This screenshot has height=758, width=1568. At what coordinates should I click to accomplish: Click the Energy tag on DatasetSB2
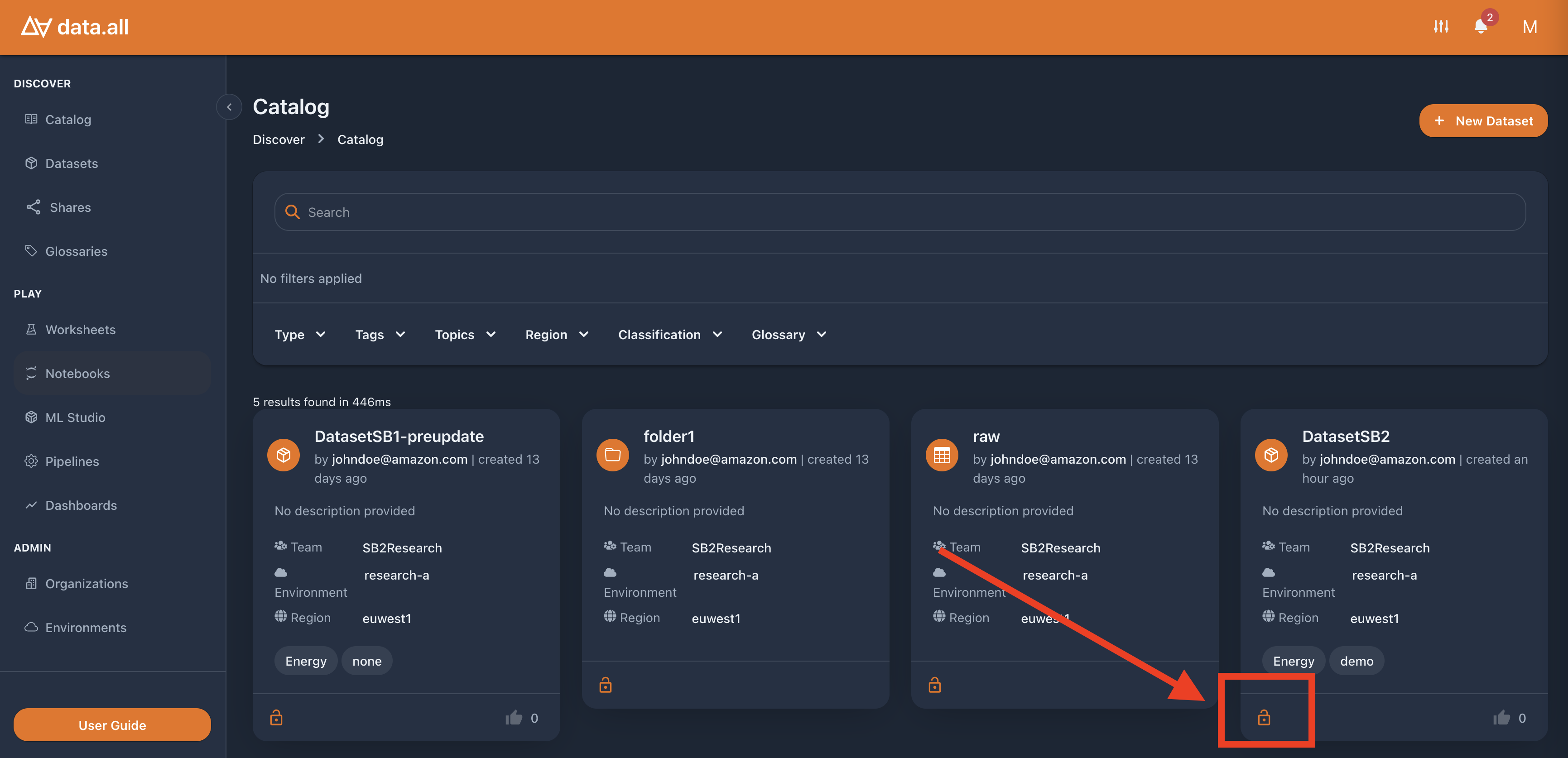point(1294,661)
